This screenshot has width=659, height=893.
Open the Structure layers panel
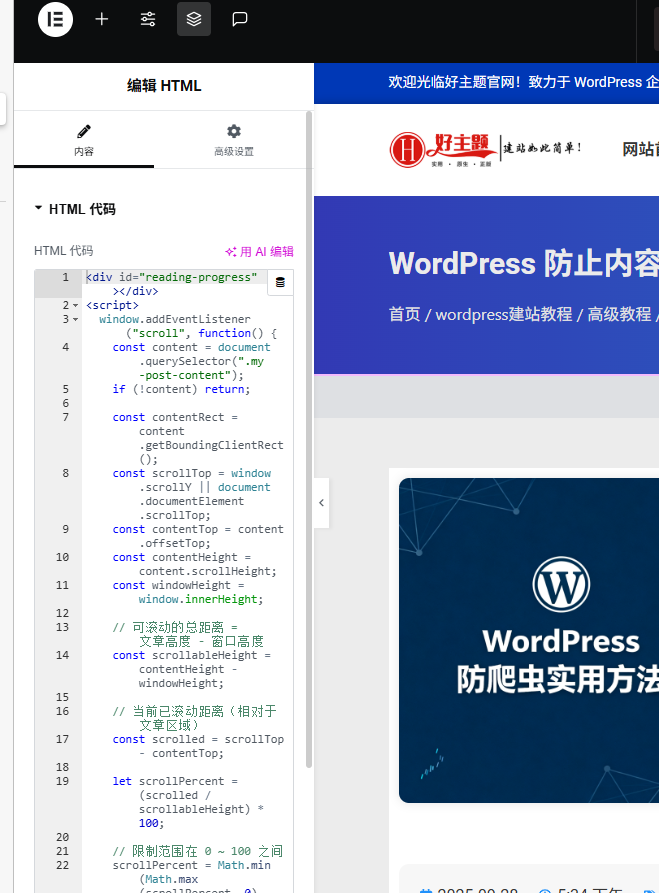[x=194, y=19]
